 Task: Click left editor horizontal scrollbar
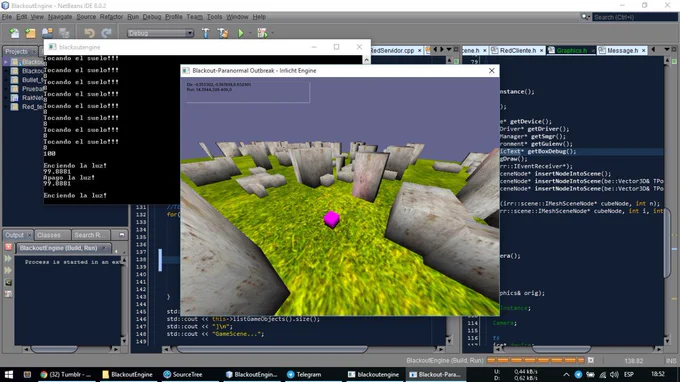point(272,349)
